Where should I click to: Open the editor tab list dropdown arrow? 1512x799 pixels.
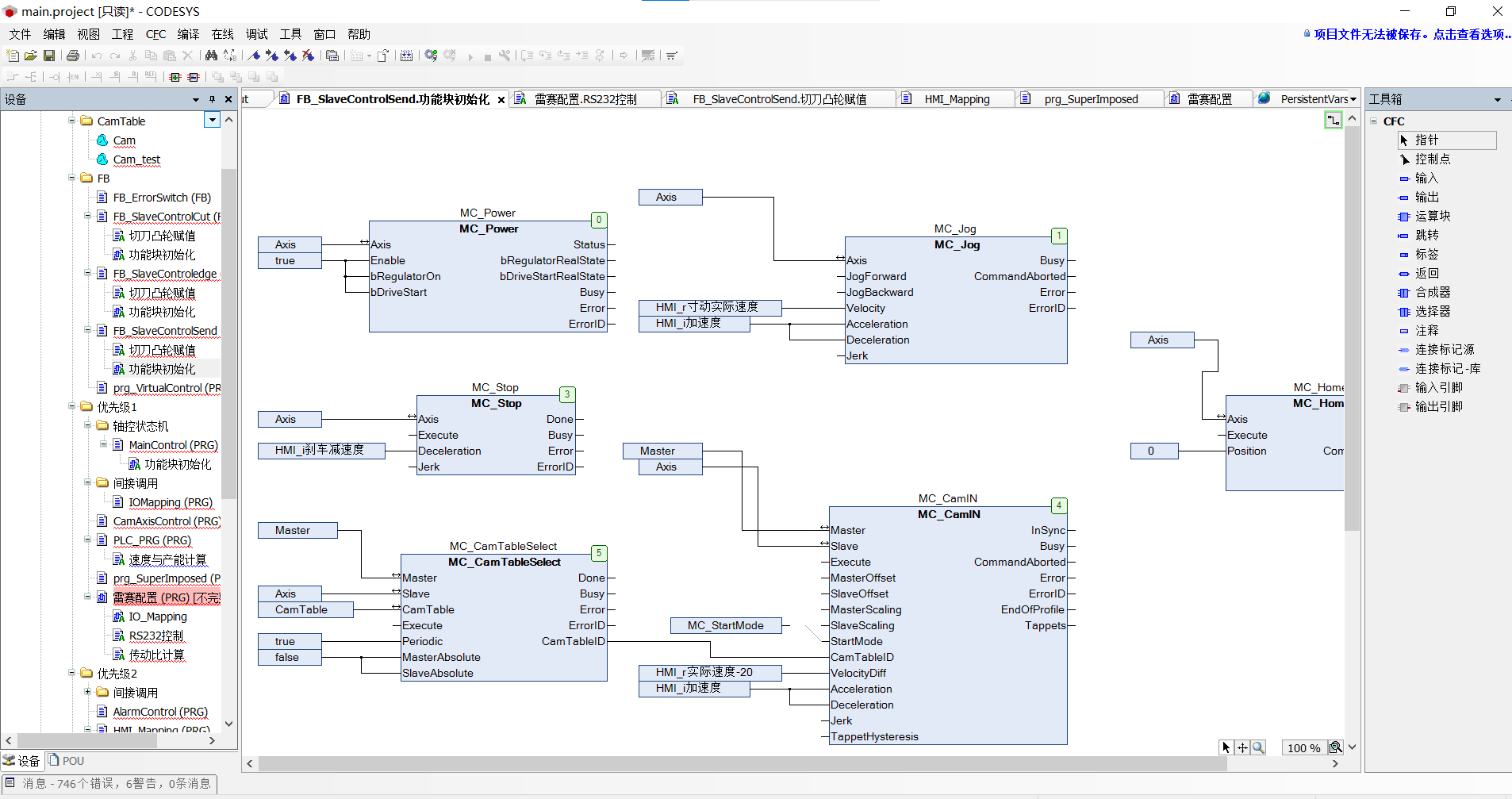[1353, 99]
